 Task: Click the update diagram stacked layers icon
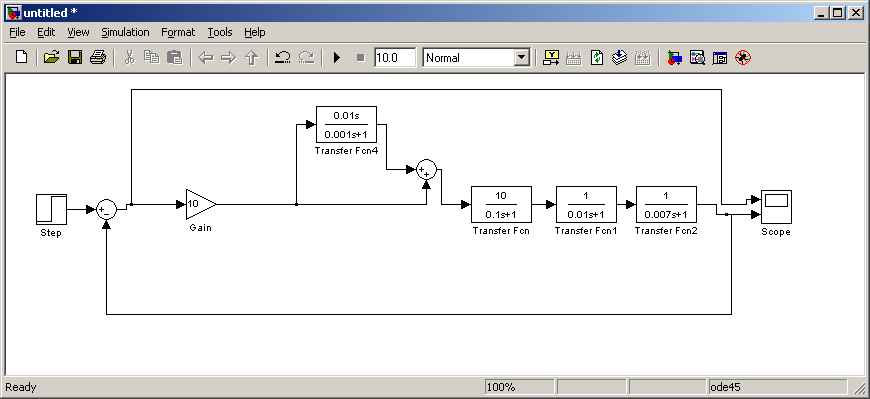point(619,57)
